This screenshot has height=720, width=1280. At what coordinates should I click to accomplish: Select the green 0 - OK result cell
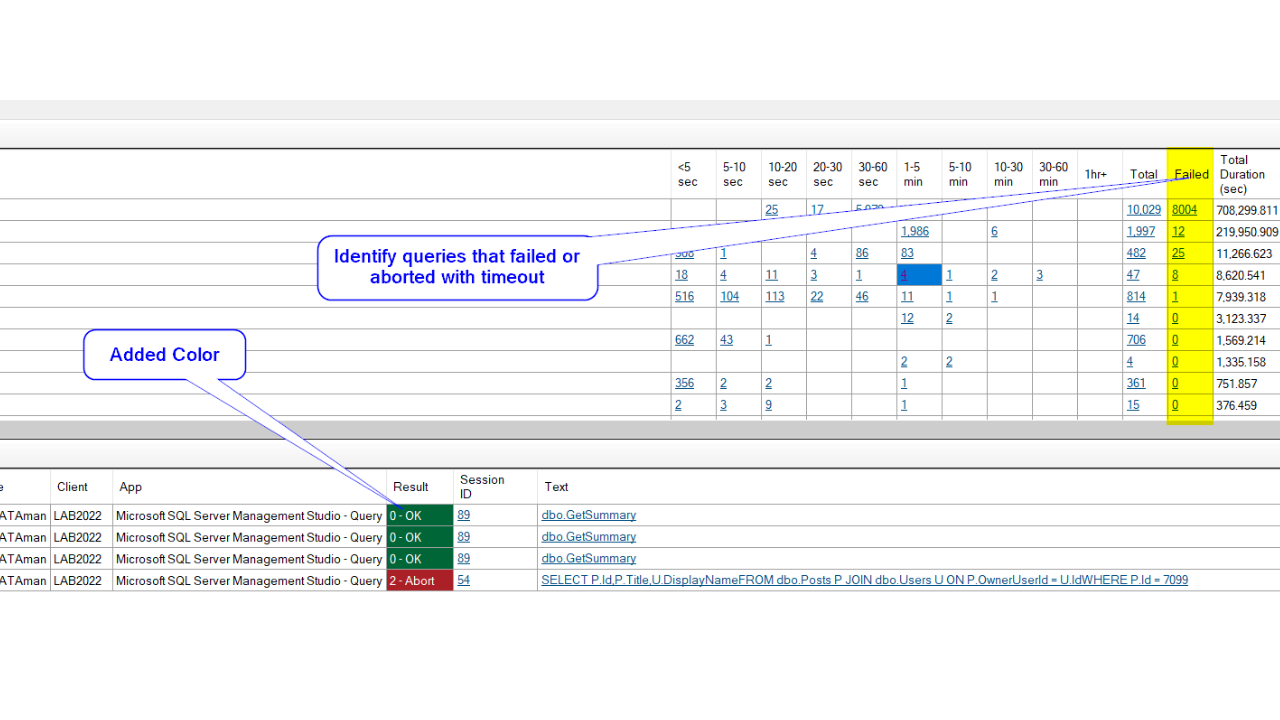coord(418,515)
